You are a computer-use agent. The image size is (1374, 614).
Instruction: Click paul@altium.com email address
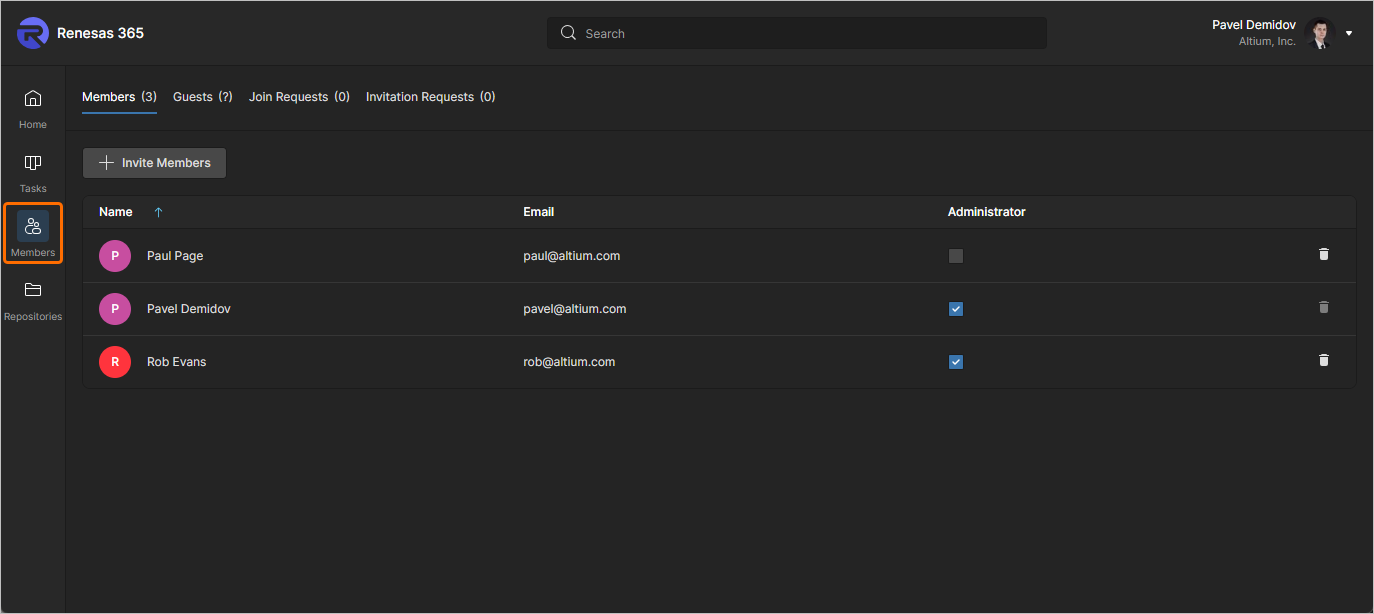point(571,256)
